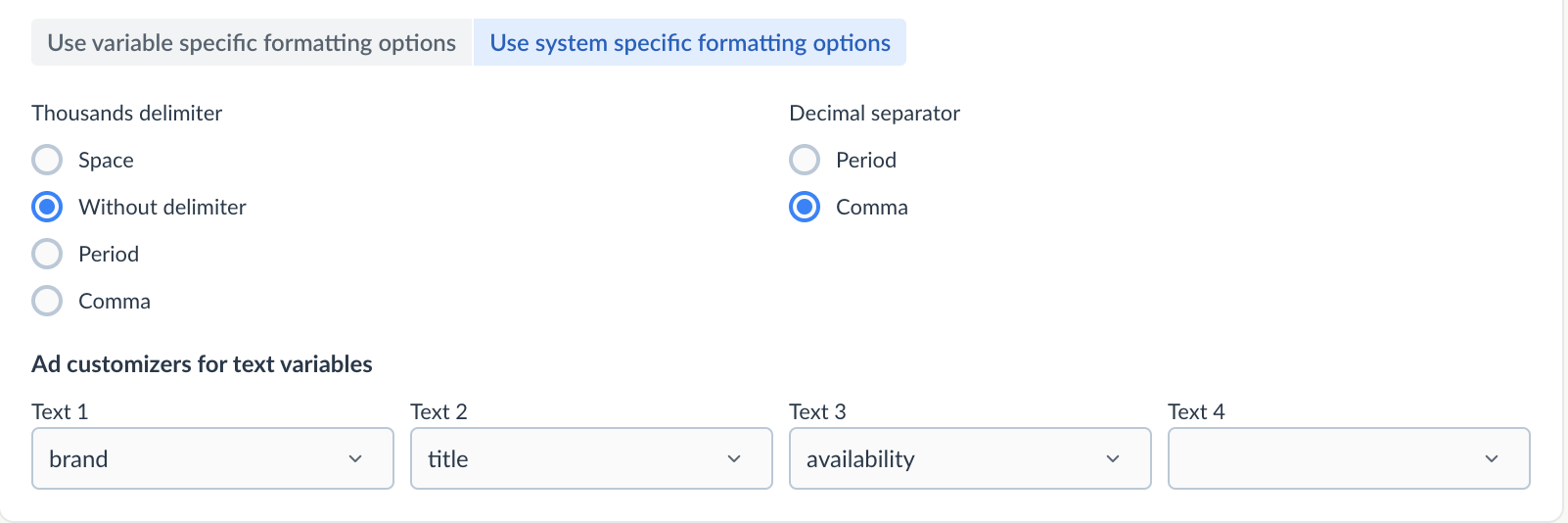The width and height of the screenshot is (1568, 523).
Task: Click the chevron arrow in the brand dropdown
Action: coord(355,458)
